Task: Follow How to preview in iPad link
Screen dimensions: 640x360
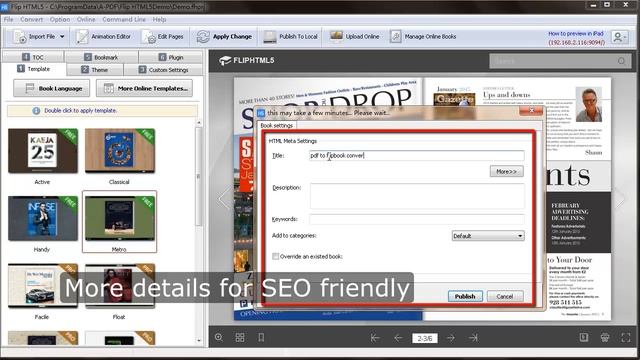Action: tap(576, 33)
